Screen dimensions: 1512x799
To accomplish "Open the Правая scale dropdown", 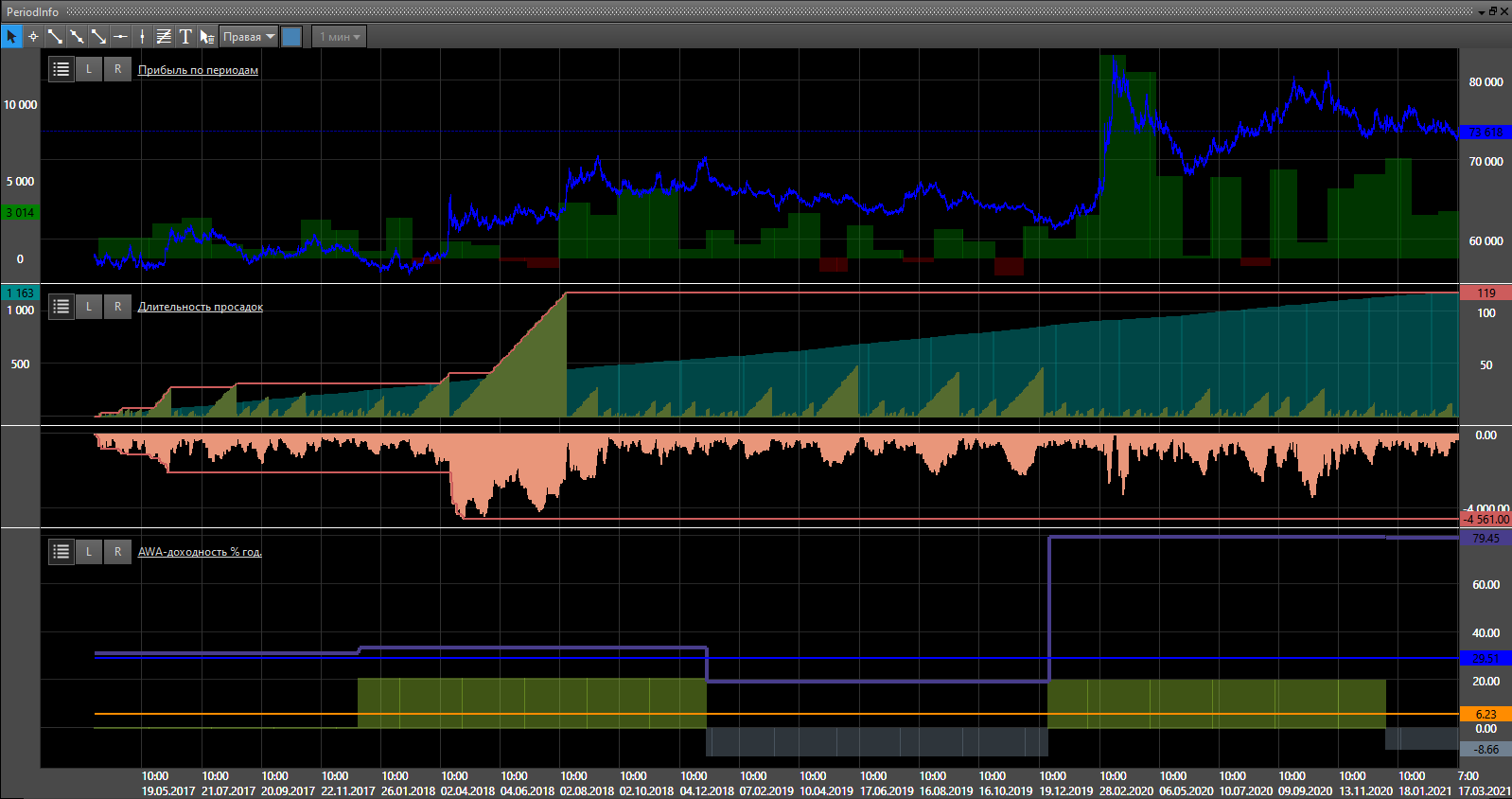I will coord(249,37).
